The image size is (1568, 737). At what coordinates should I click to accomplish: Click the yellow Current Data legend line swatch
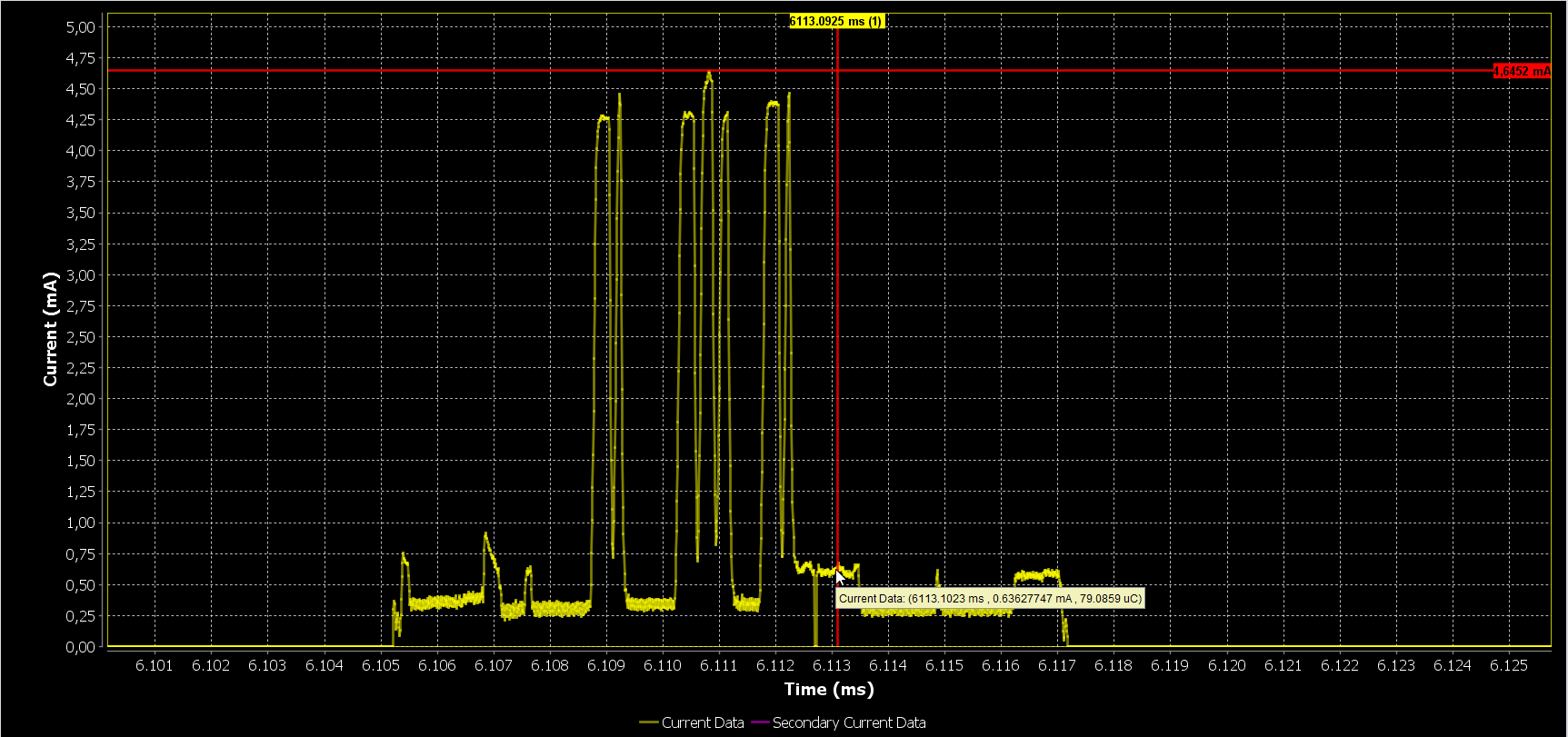click(x=648, y=722)
